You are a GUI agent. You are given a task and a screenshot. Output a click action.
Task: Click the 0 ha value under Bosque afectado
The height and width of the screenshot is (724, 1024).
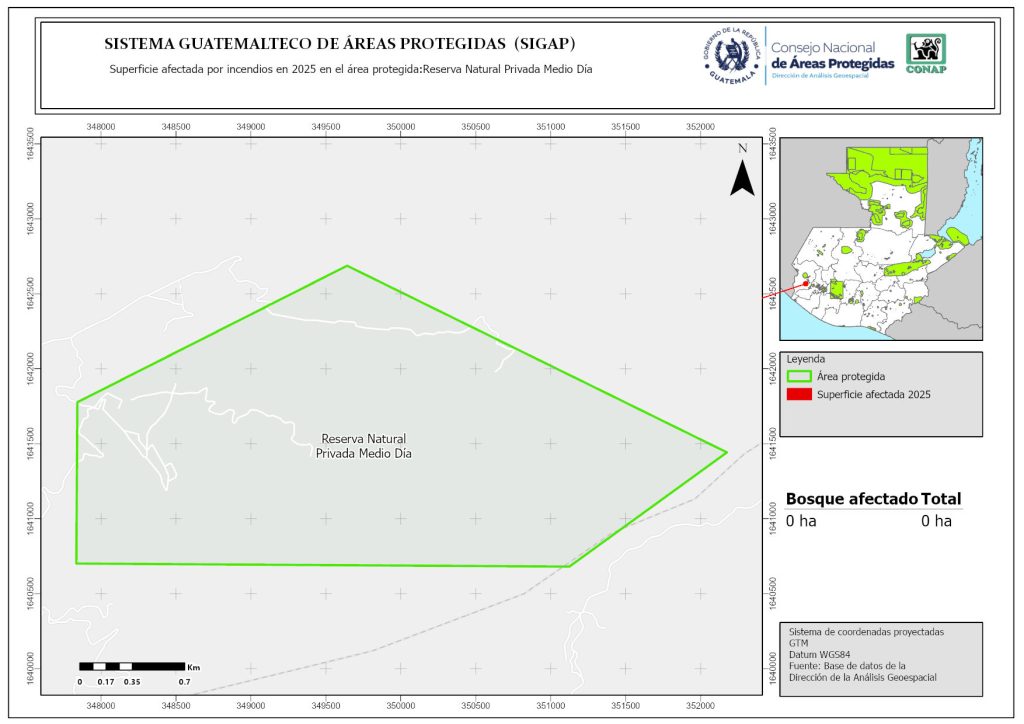(802, 521)
